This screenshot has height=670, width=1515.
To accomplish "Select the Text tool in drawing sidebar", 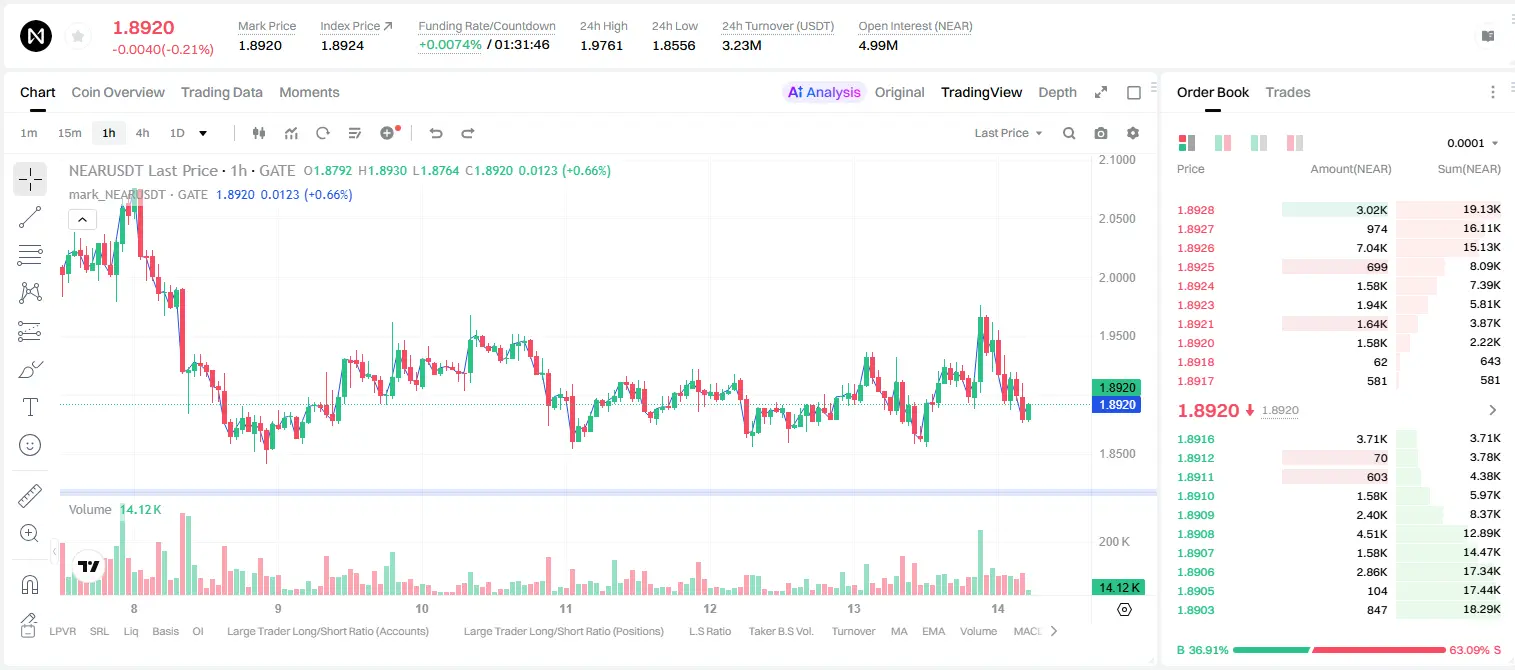I will pos(30,407).
